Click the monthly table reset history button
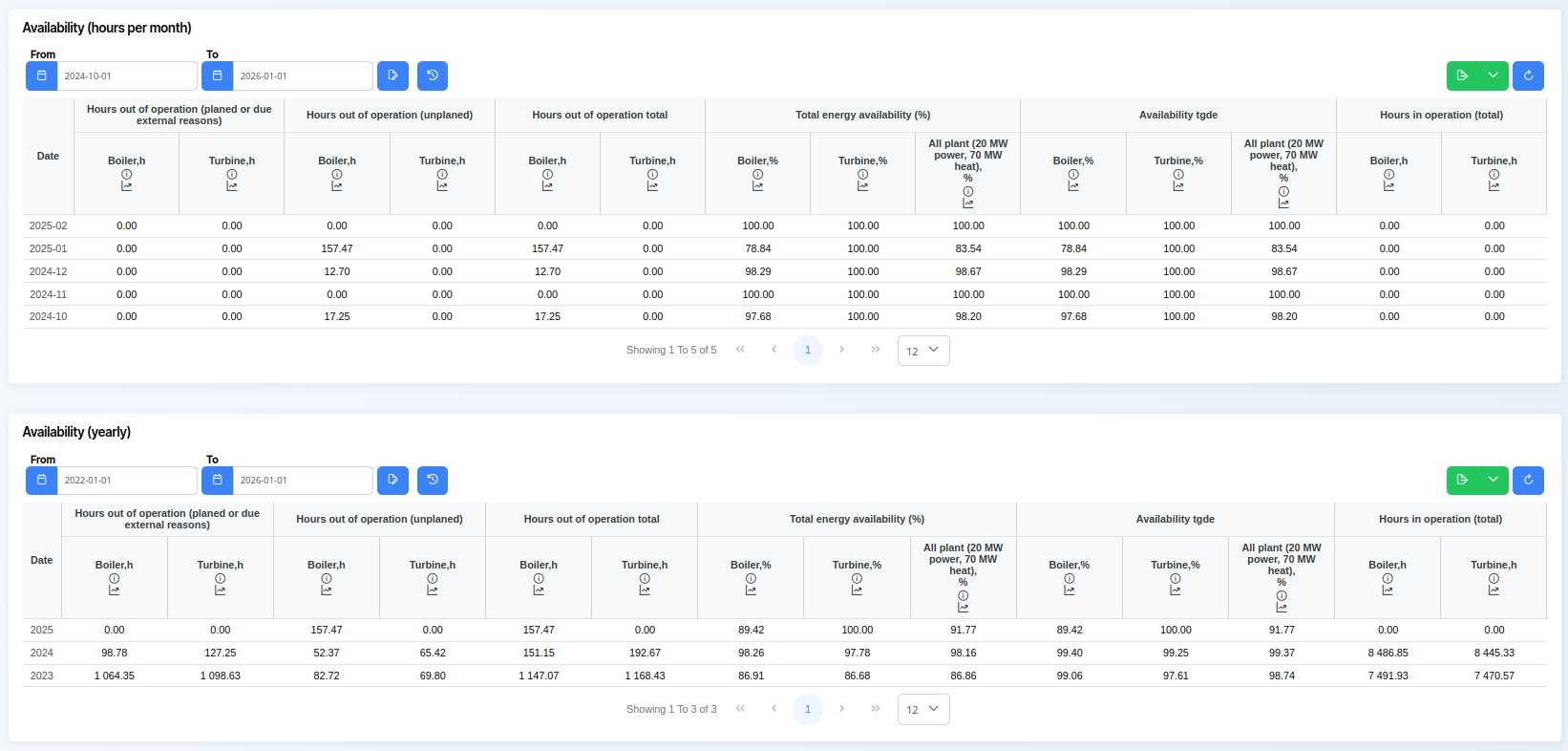The height and width of the screenshot is (751, 1568). point(433,75)
